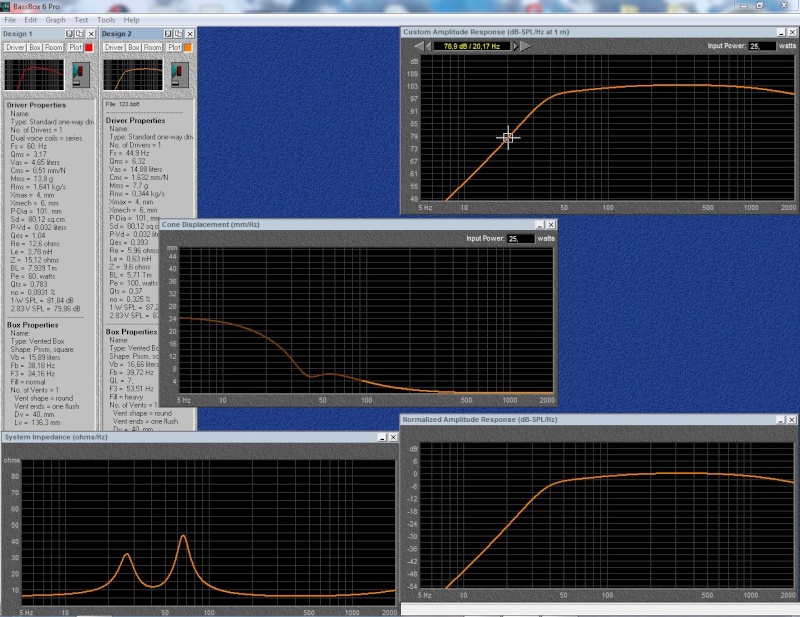Click Design 2 'File: 123.bb6' label
800x617 pixels.
122,104
